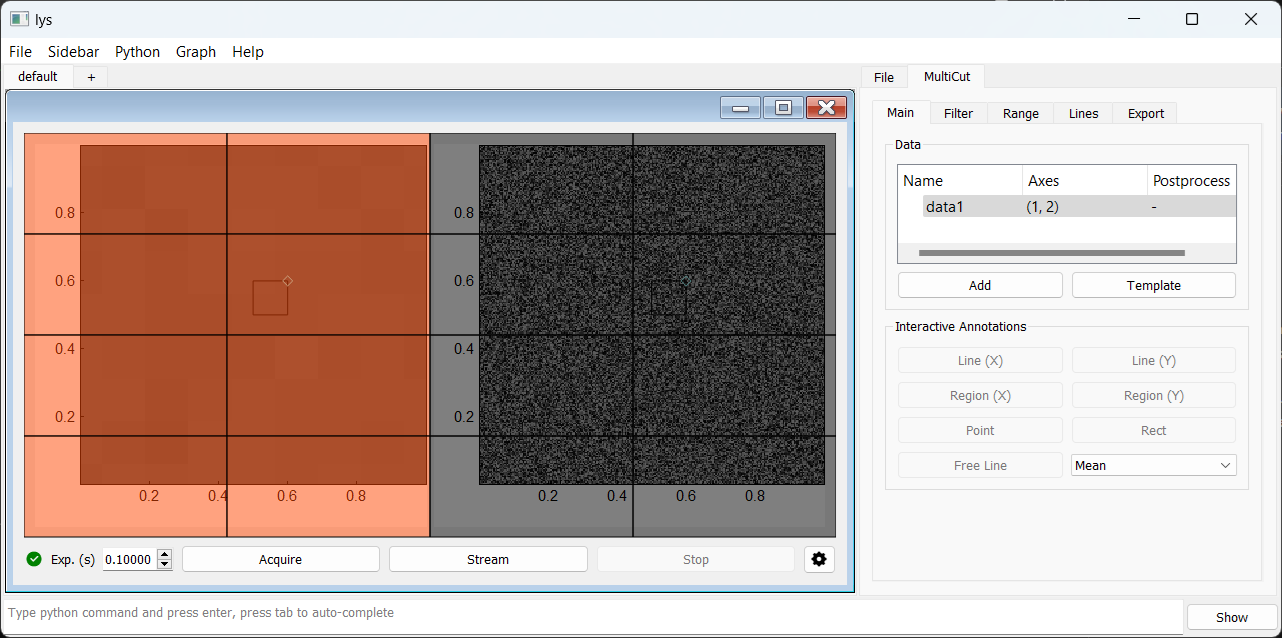This screenshot has width=1282, height=638.
Task: Open the Mean dropdown list
Action: click(x=1153, y=465)
